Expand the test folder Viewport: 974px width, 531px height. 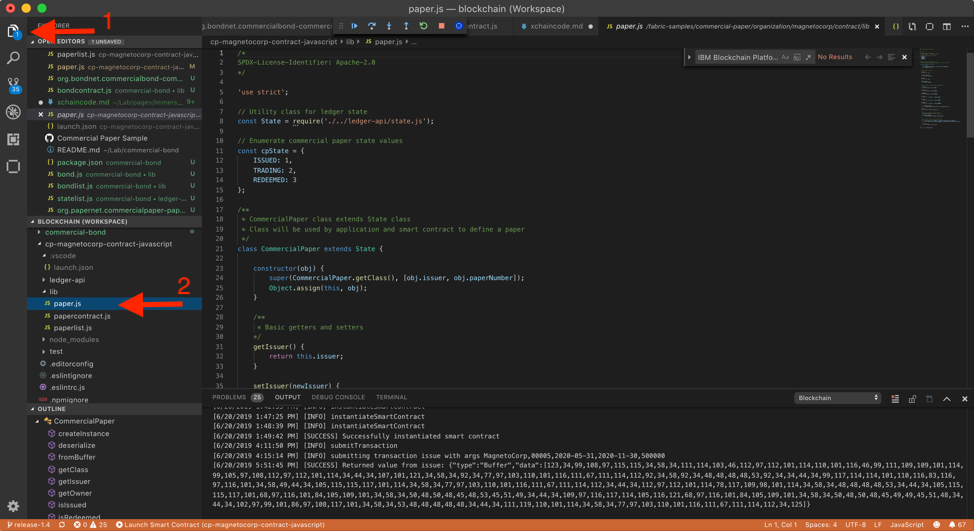tap(43, 352)
